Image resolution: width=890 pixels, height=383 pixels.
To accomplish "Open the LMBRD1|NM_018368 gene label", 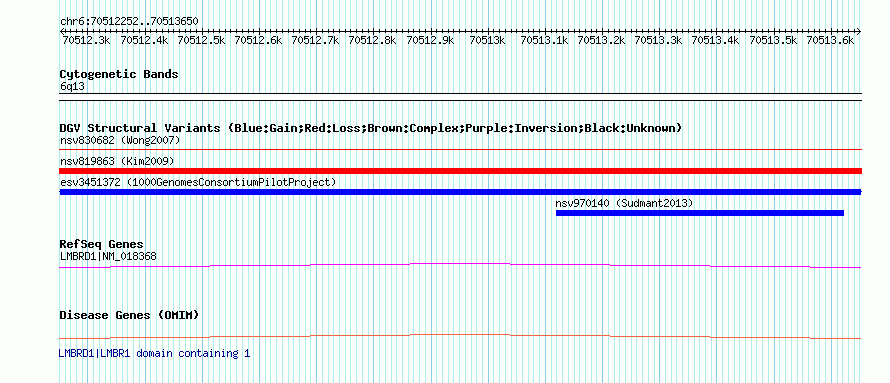I will [108, 257].
